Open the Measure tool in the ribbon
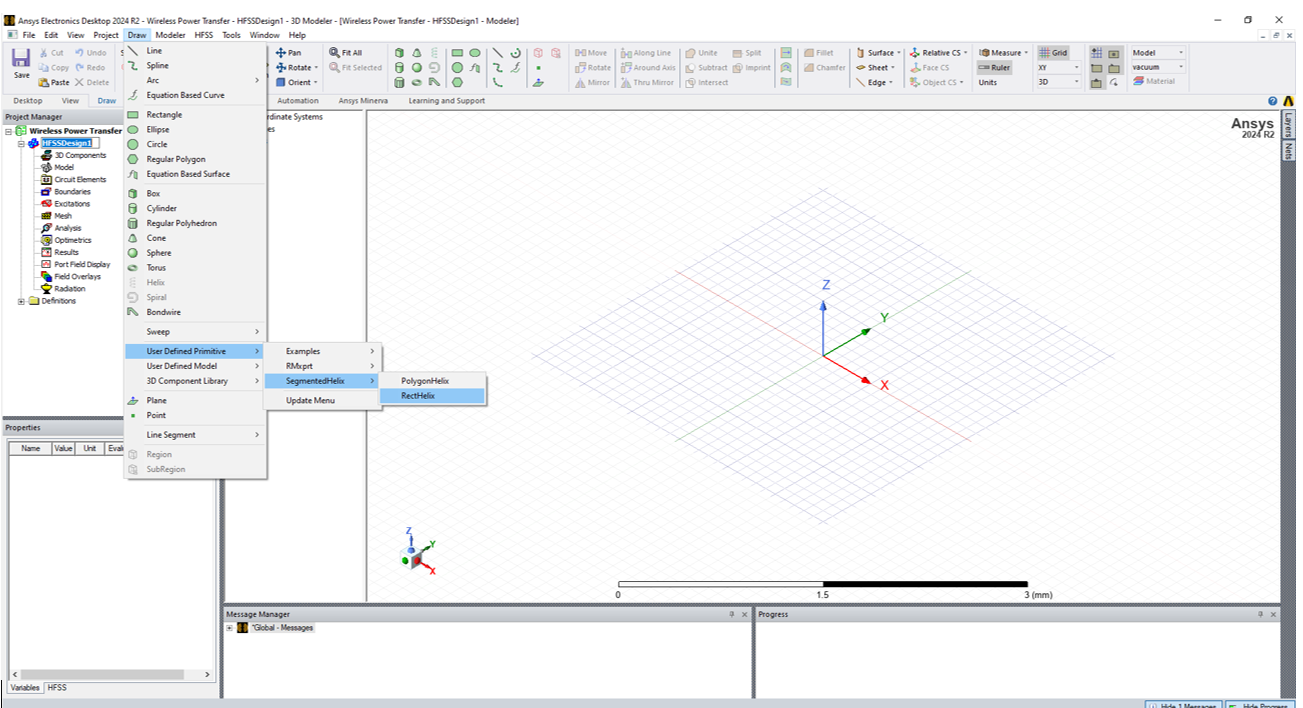Image resolution: width=1303 pixels, height=708 pixels. [1001, 53]
